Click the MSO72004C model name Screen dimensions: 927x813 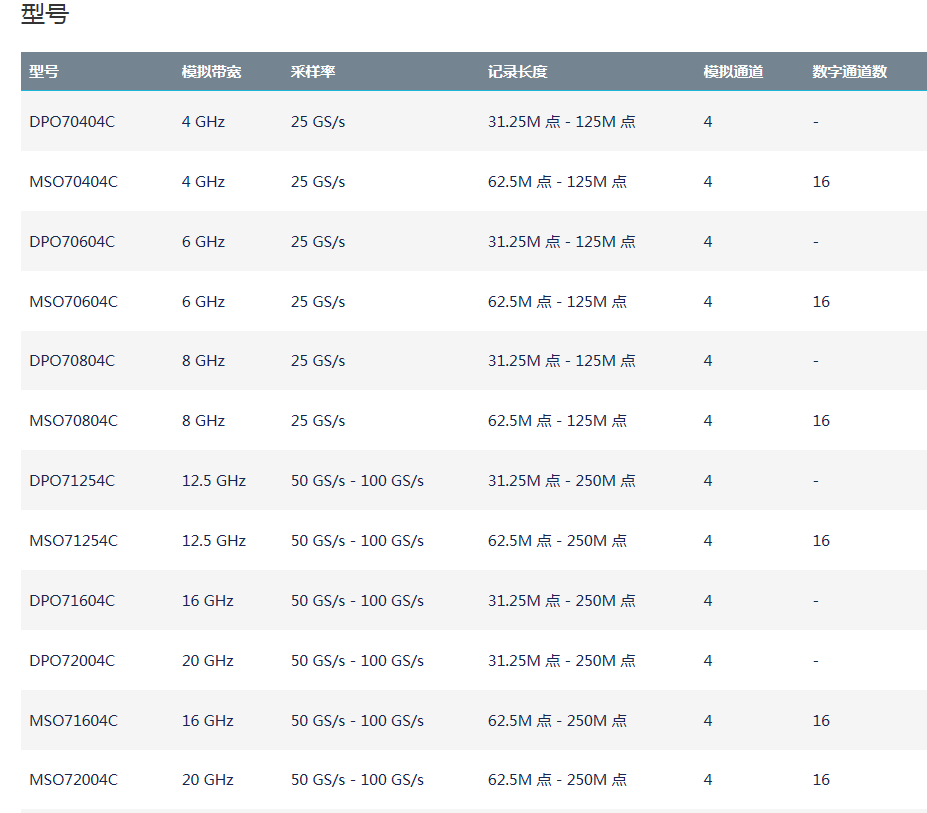click(x=73, y=780)
